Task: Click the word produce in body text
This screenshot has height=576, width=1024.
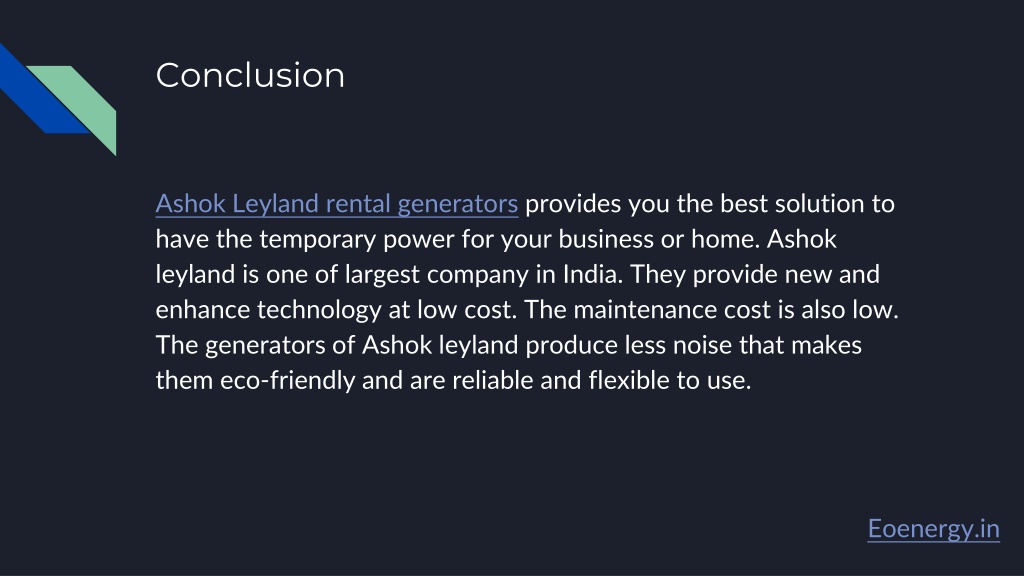Action: pyautogui.click(x=571, y=345)
